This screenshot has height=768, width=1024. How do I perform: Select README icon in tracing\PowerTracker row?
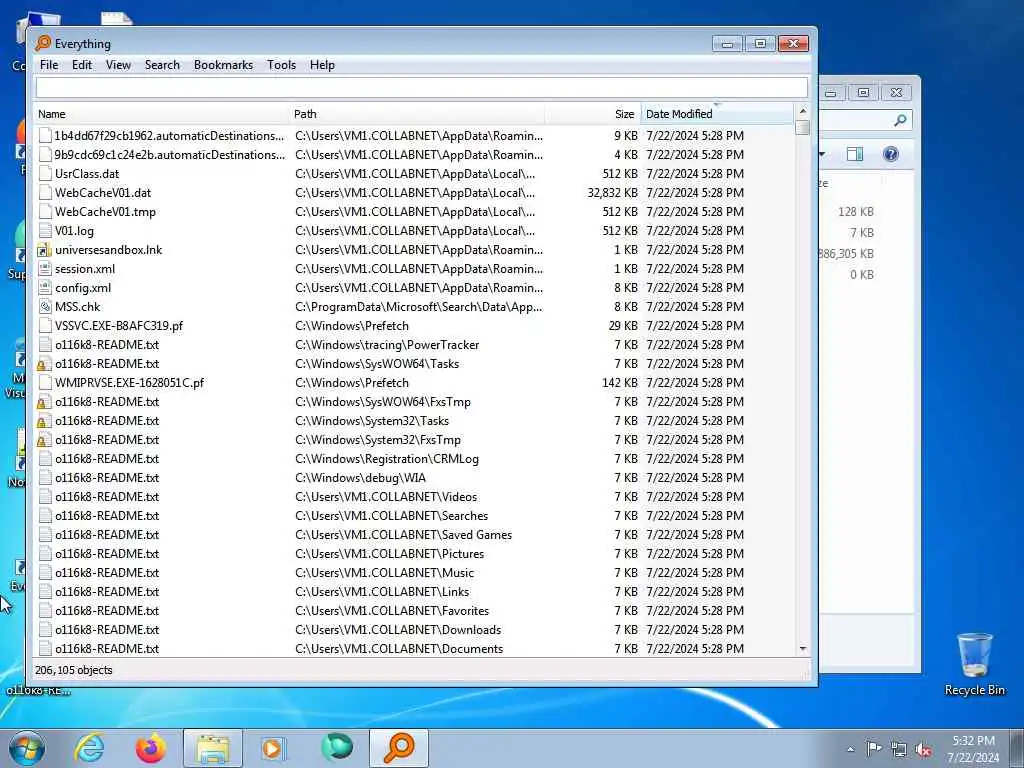(44, 345)
